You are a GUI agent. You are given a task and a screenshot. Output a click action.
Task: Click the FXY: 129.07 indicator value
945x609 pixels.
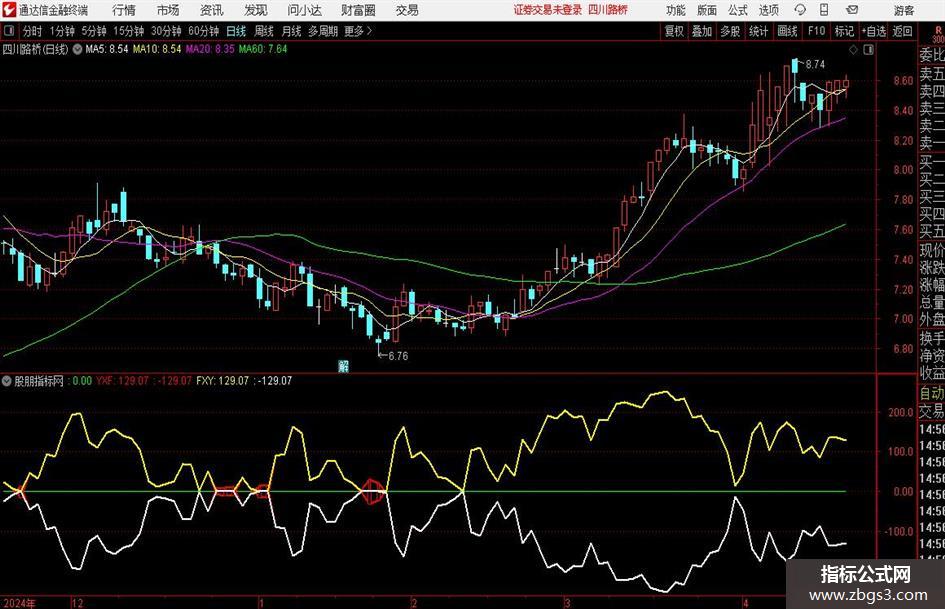(x=222, y=381)
